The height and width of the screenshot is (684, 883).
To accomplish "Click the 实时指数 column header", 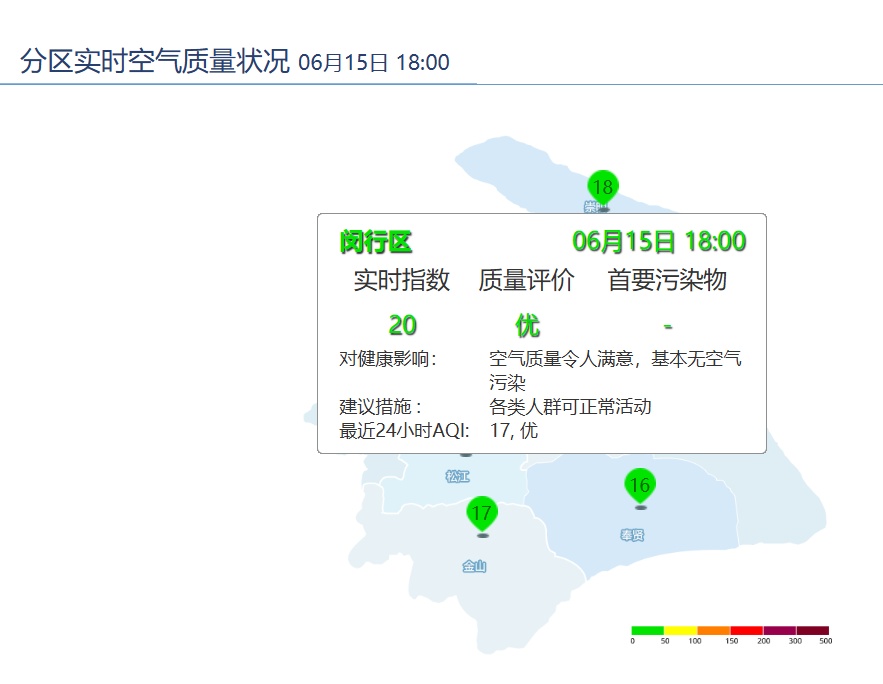I will 402,280.
